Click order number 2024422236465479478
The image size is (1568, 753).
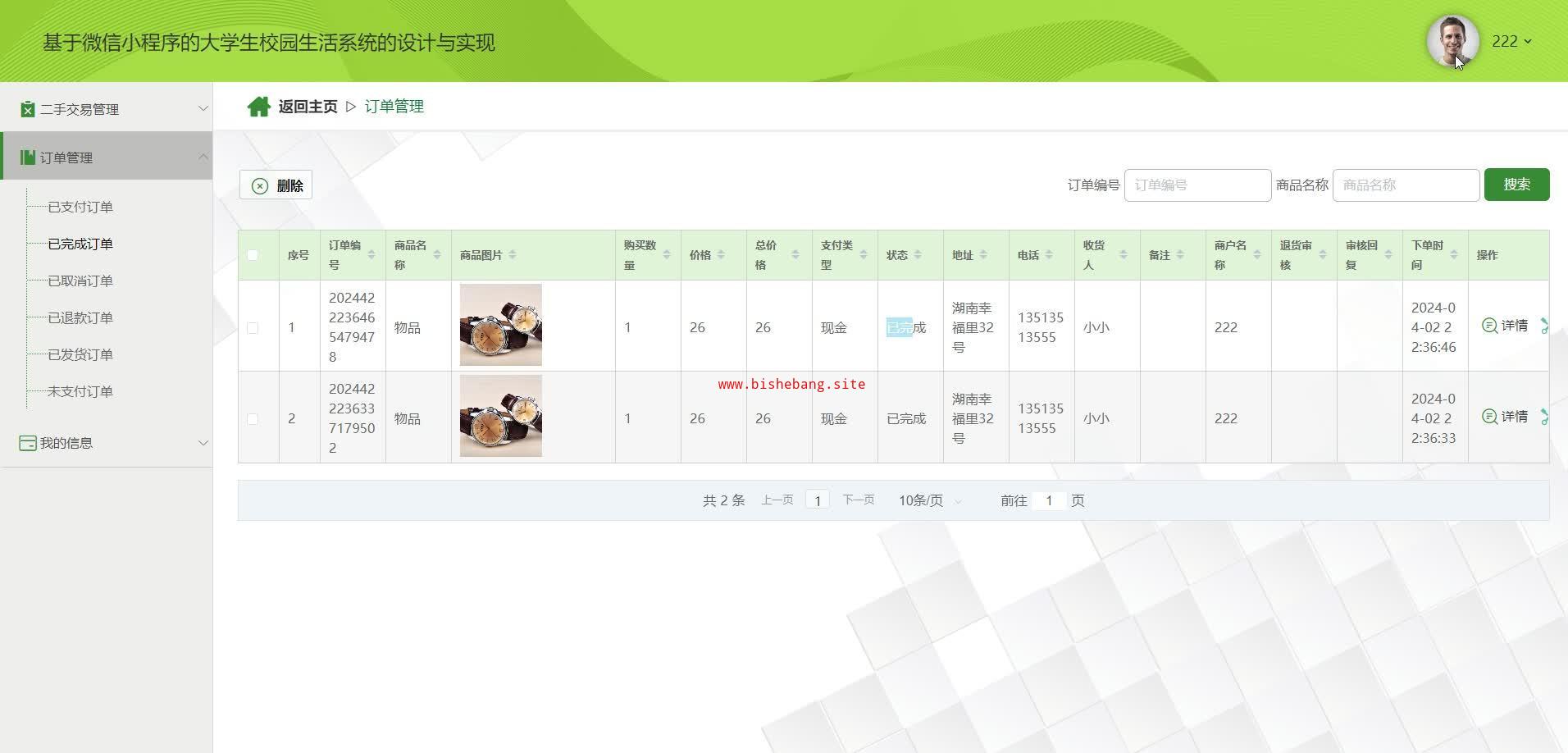click(x=352, y=327)
